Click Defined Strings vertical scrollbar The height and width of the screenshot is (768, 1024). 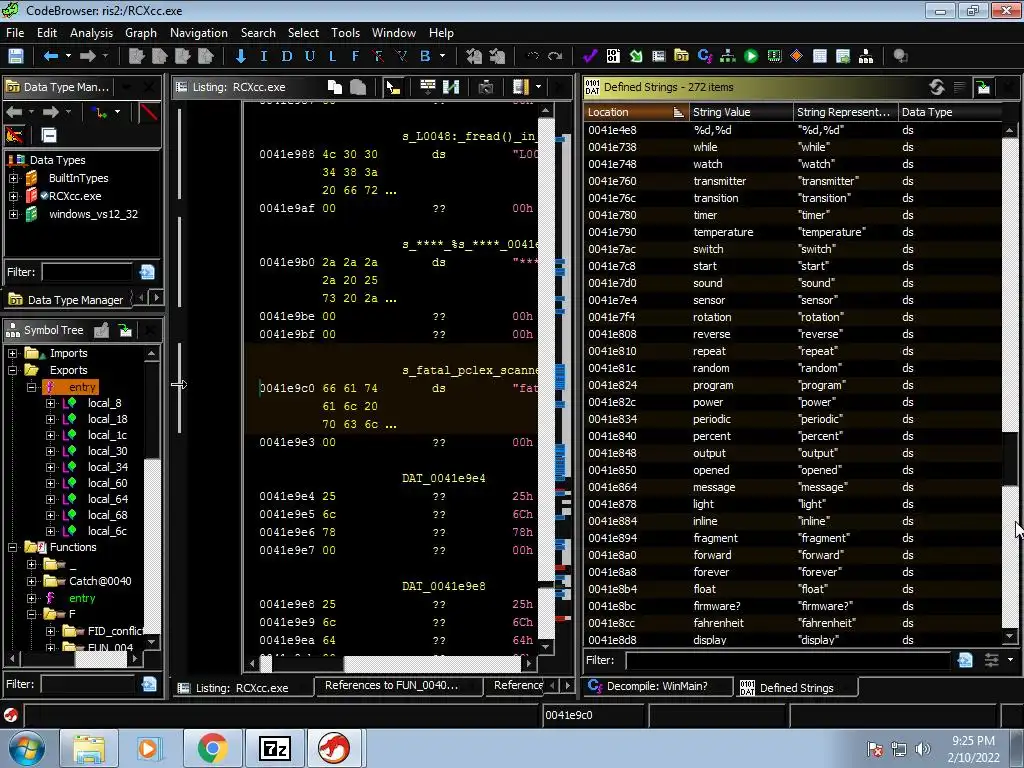1010,382
